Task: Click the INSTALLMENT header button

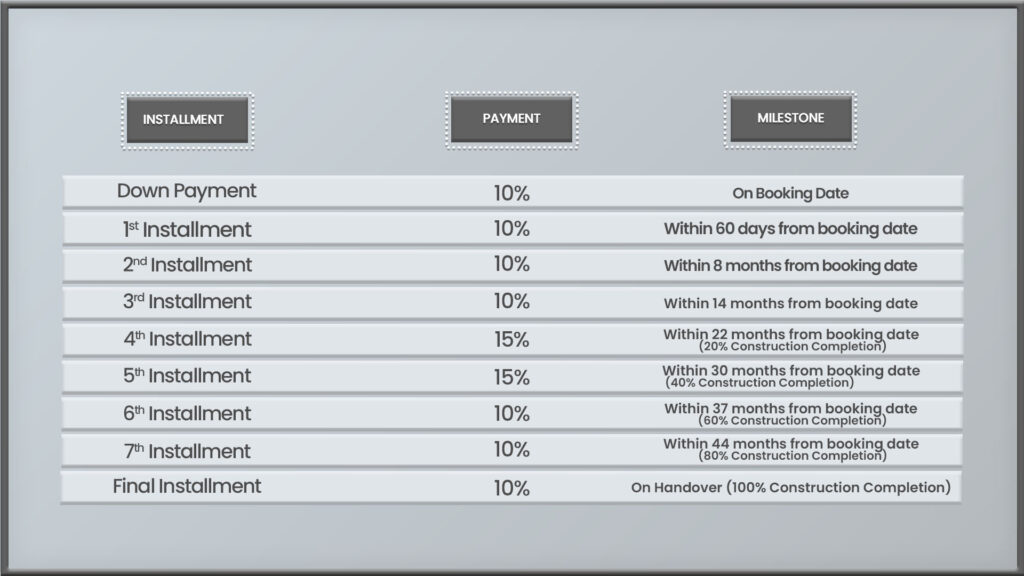Action: point(187,120)
